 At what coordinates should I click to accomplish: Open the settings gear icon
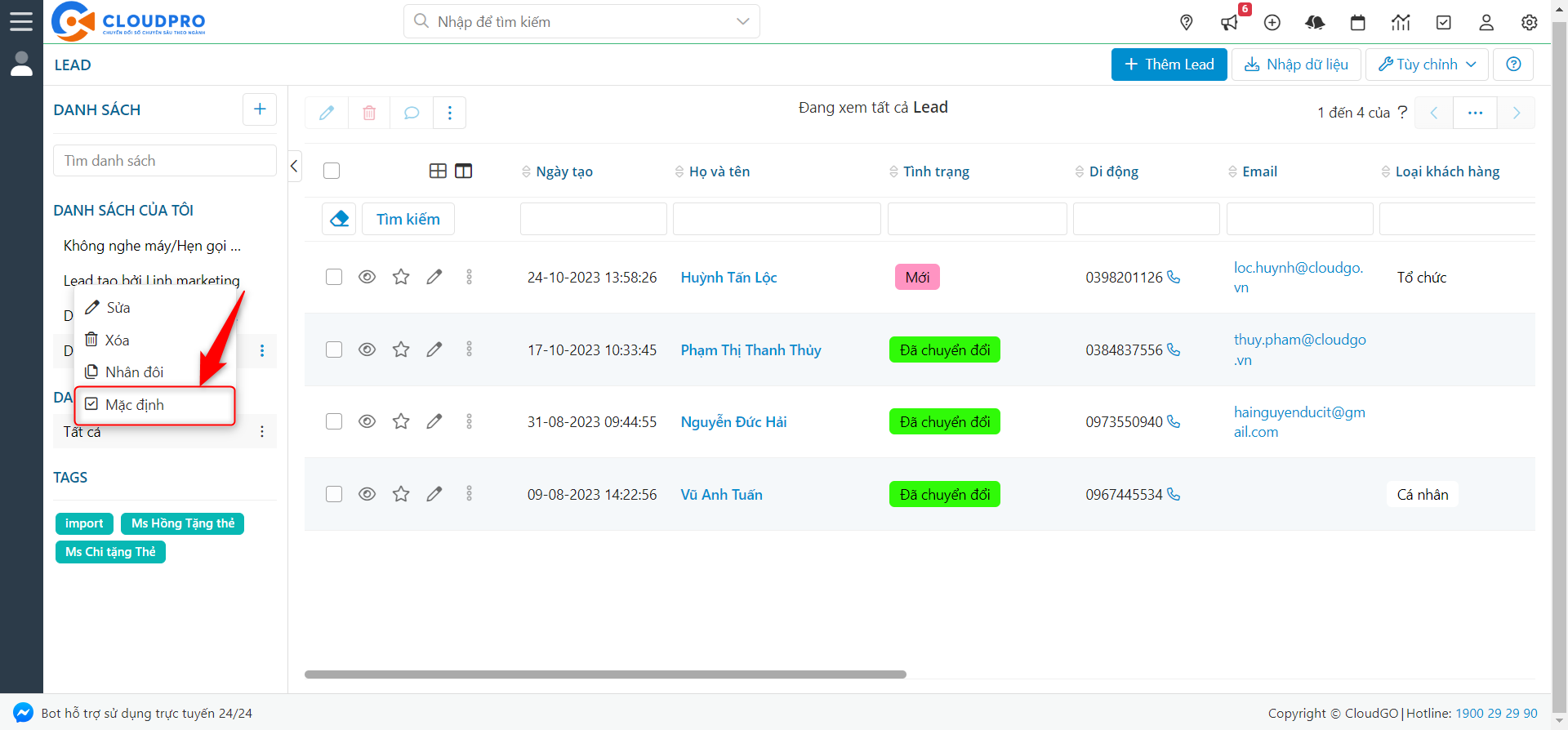[1530, 22]
